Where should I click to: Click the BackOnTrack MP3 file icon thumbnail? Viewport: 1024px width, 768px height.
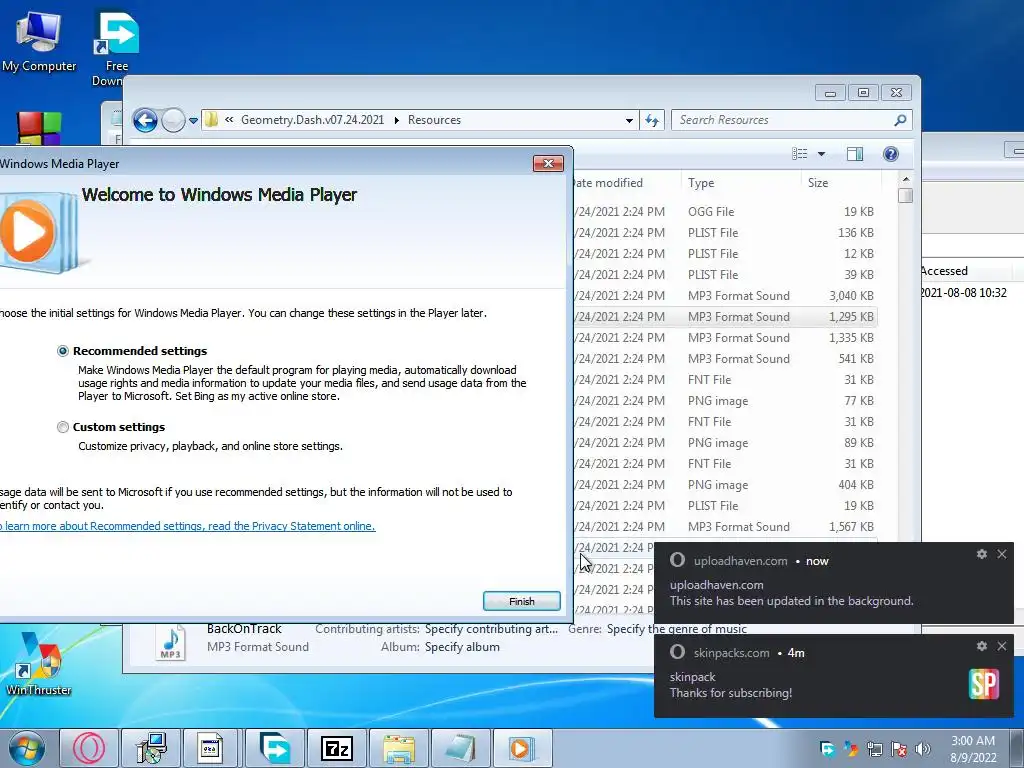(170, 643)
